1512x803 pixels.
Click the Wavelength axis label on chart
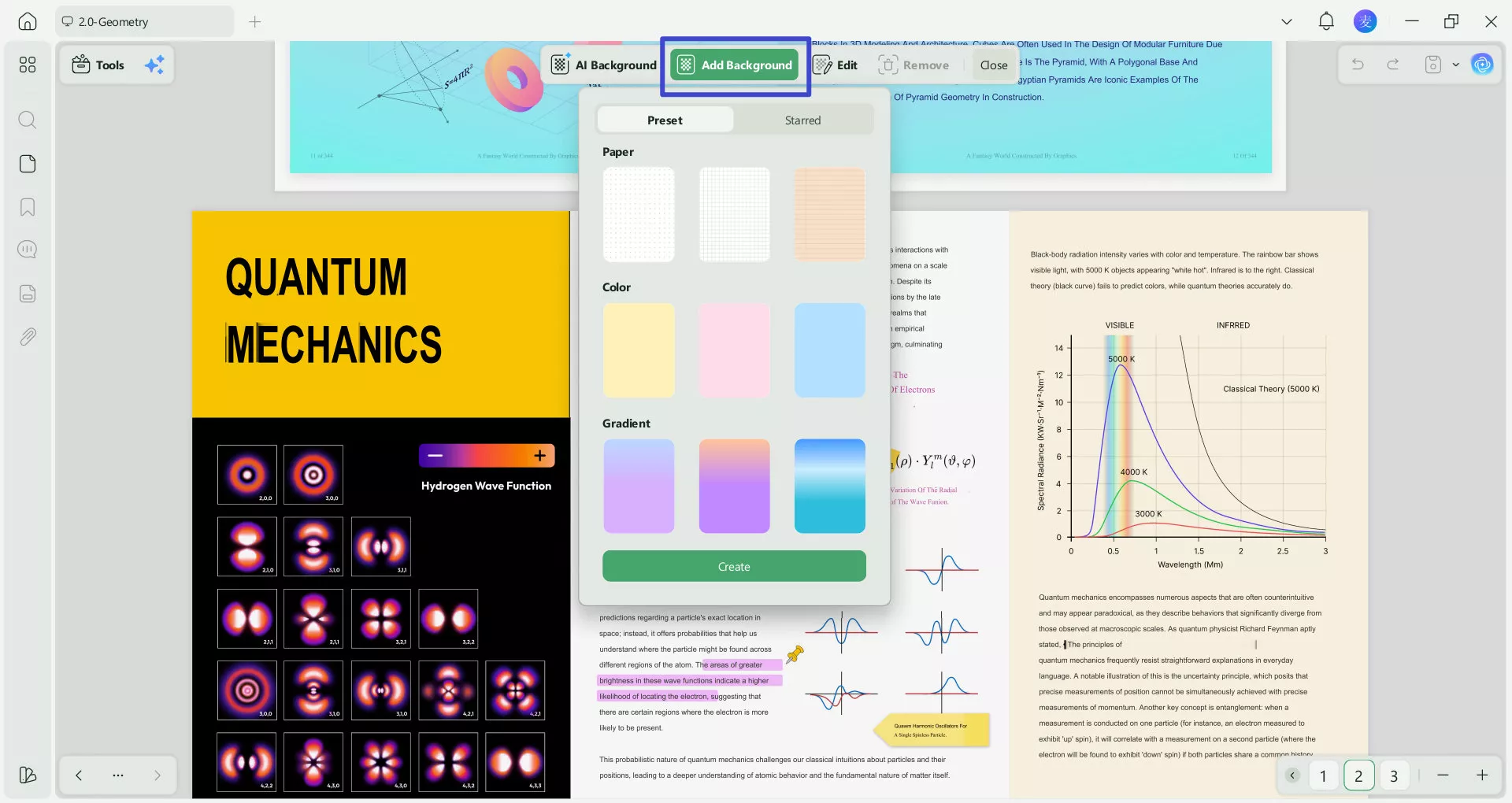point(1190,564)
